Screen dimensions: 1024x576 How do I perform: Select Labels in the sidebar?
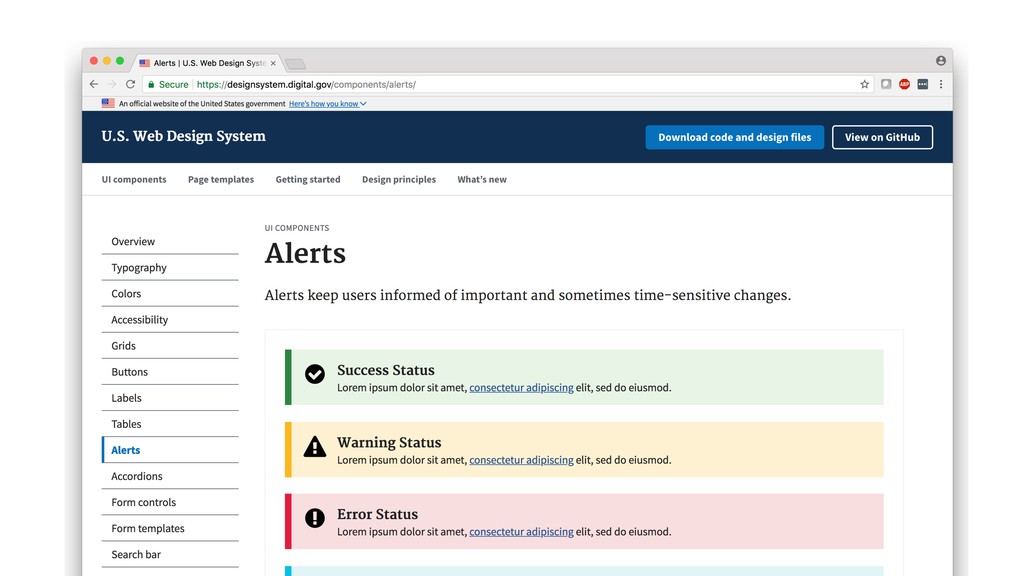coord(170,398)
